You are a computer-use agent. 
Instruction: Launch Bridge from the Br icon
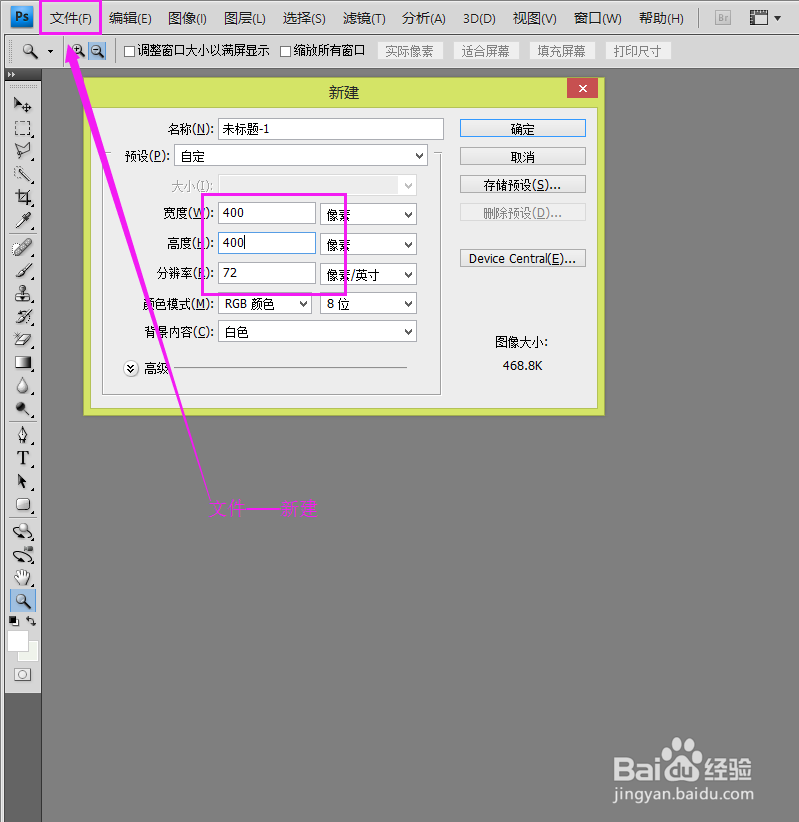coord(723,18)
